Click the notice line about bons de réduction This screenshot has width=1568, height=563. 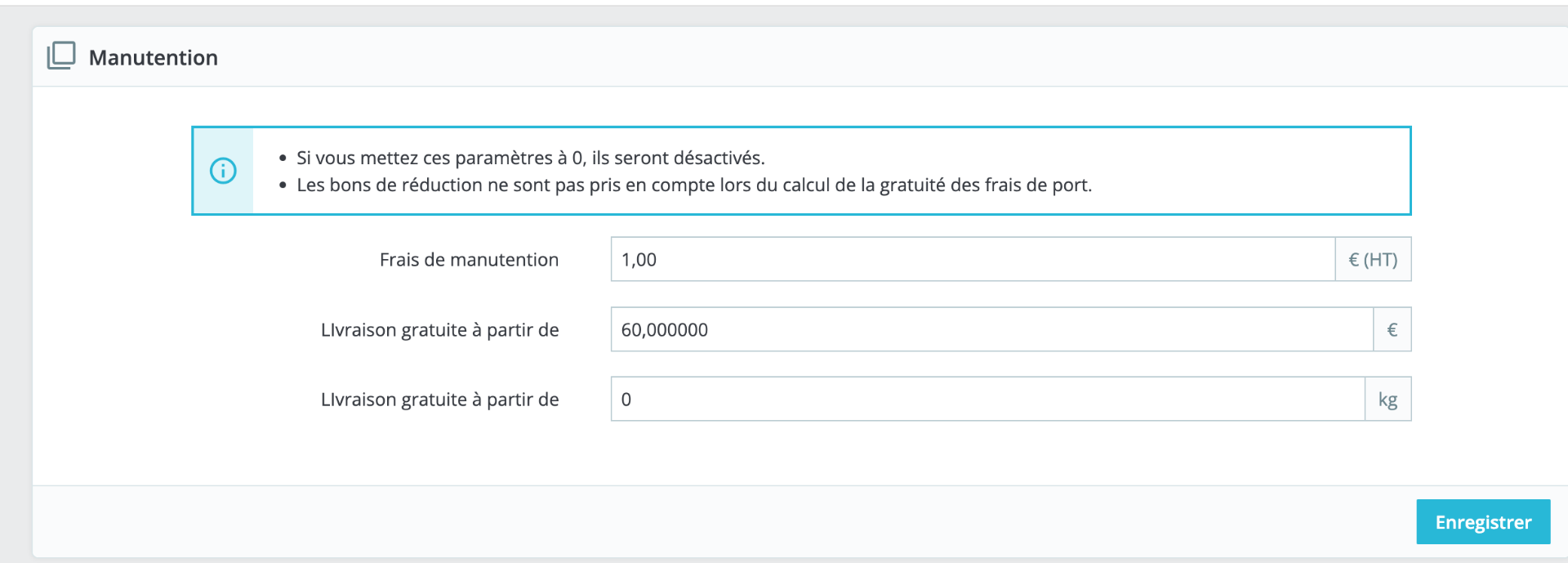click(693, 185)
